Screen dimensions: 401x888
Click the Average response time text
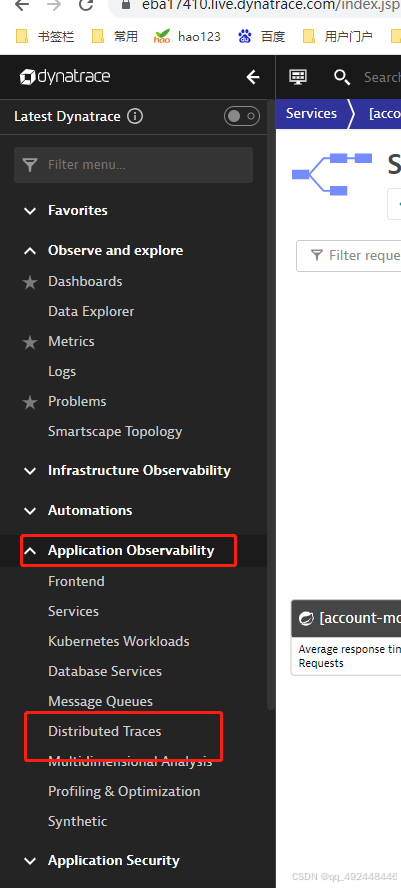click(349, 650)
